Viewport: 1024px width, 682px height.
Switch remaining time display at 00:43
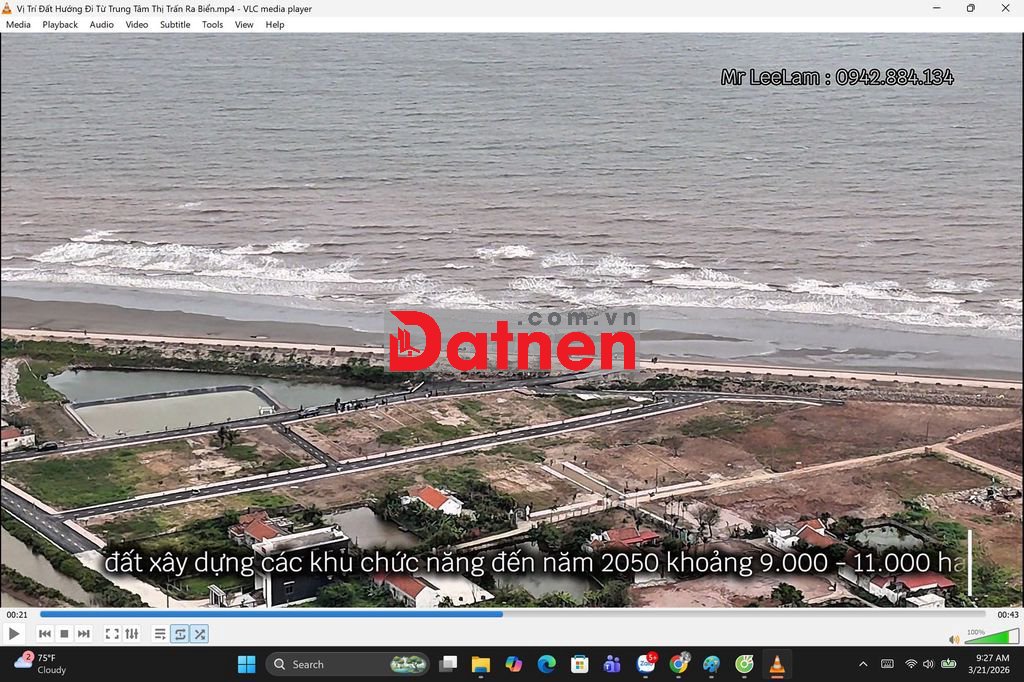click(1007, 615)
